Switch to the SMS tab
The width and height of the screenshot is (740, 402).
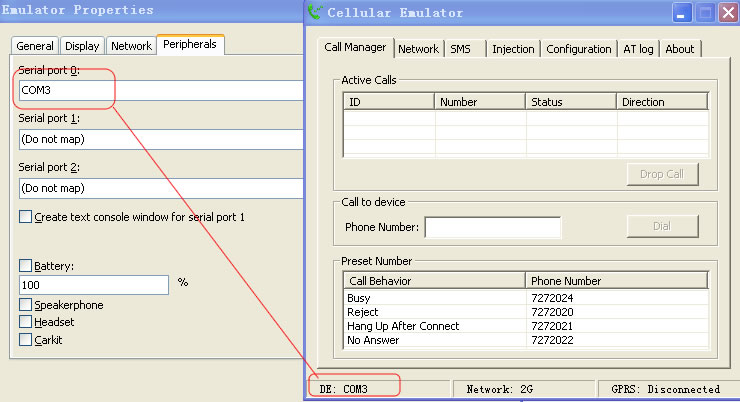(x=460, y=49)
